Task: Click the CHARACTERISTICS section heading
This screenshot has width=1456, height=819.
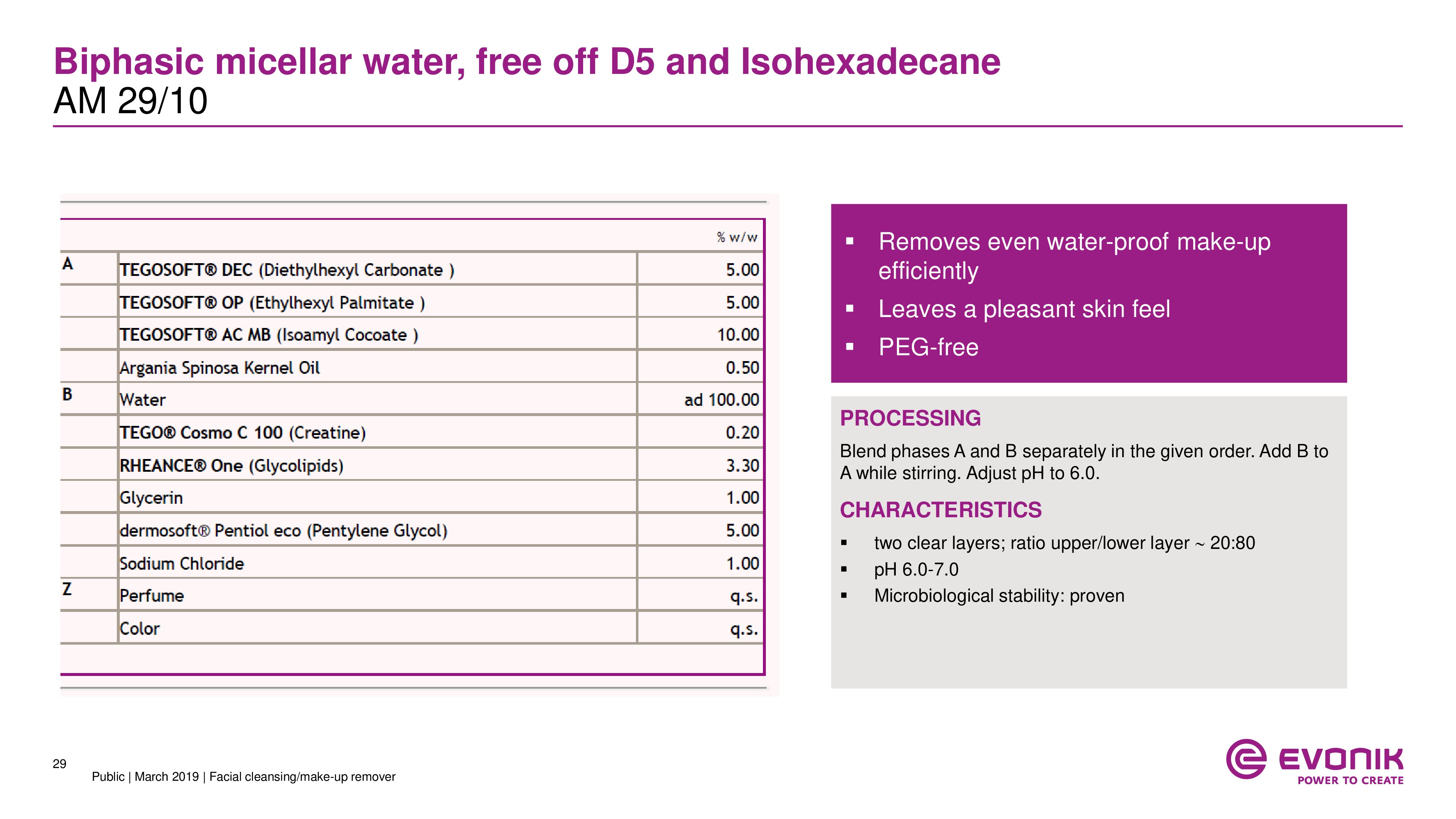Action: tap(940, 510)
